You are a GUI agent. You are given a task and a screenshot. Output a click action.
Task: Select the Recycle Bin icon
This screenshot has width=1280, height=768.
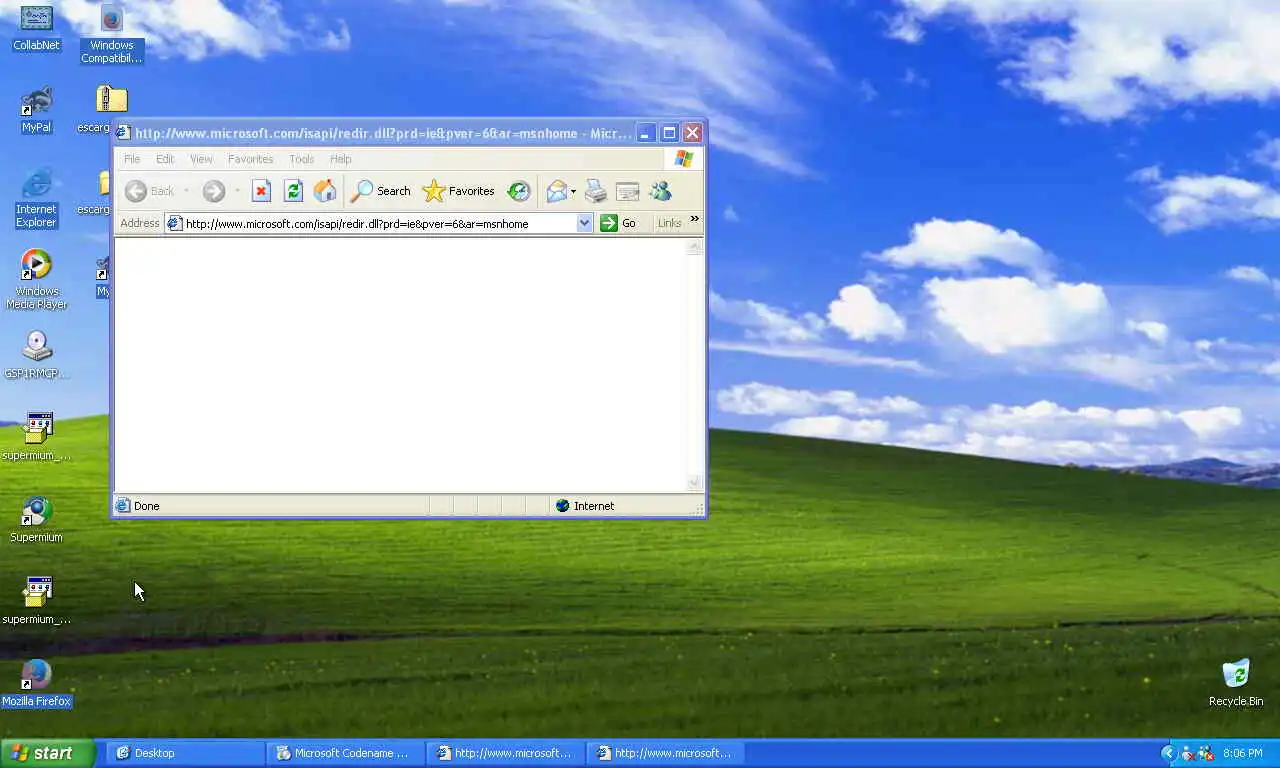coord(1236,683)
